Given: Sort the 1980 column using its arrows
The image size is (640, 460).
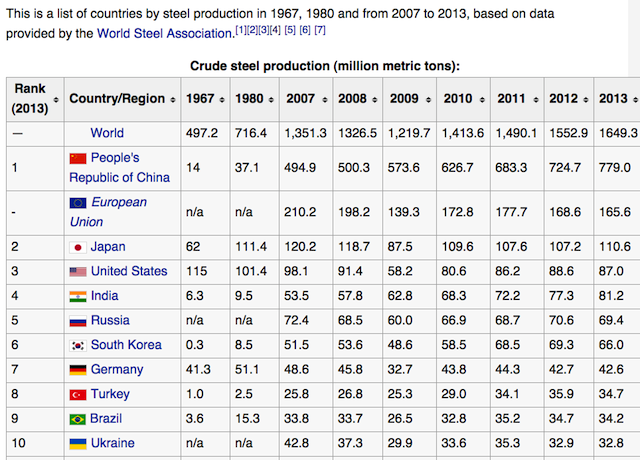Looking at the screenshot, I should pyautogui.click(x=271, y=100).
